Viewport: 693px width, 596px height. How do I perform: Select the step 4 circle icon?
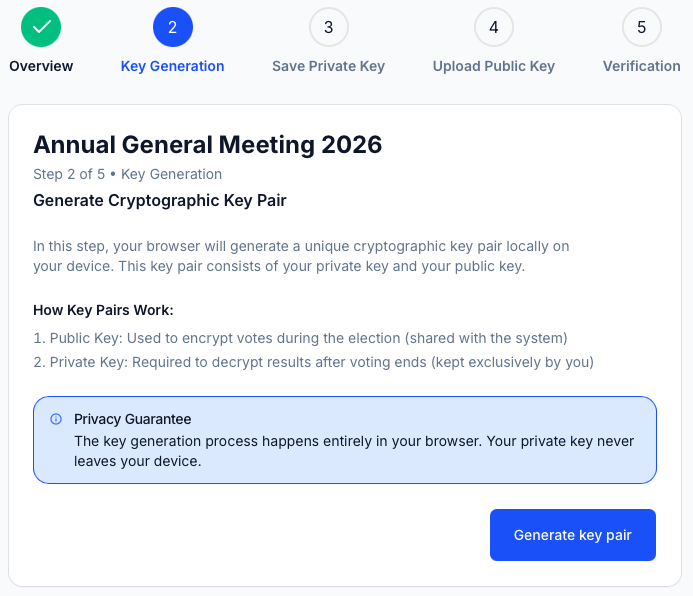(x=493, y=27)
